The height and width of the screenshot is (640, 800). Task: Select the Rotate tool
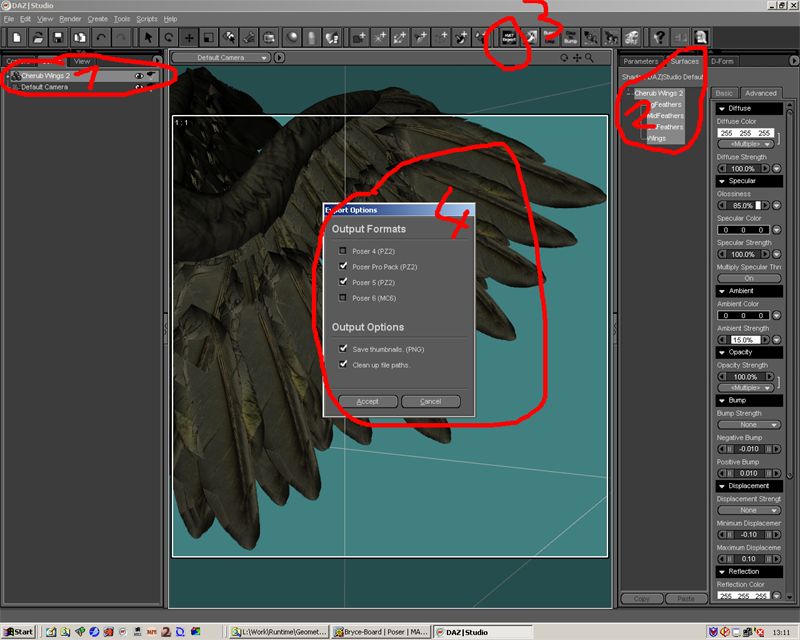(x=168, y=37)
